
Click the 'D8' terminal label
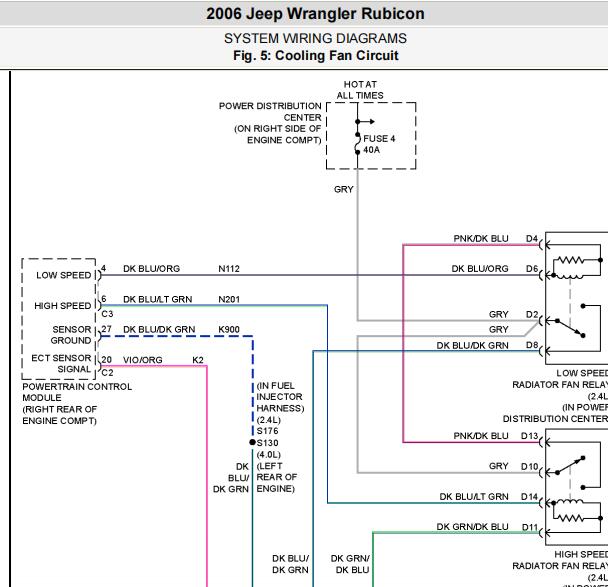point(532,345)
